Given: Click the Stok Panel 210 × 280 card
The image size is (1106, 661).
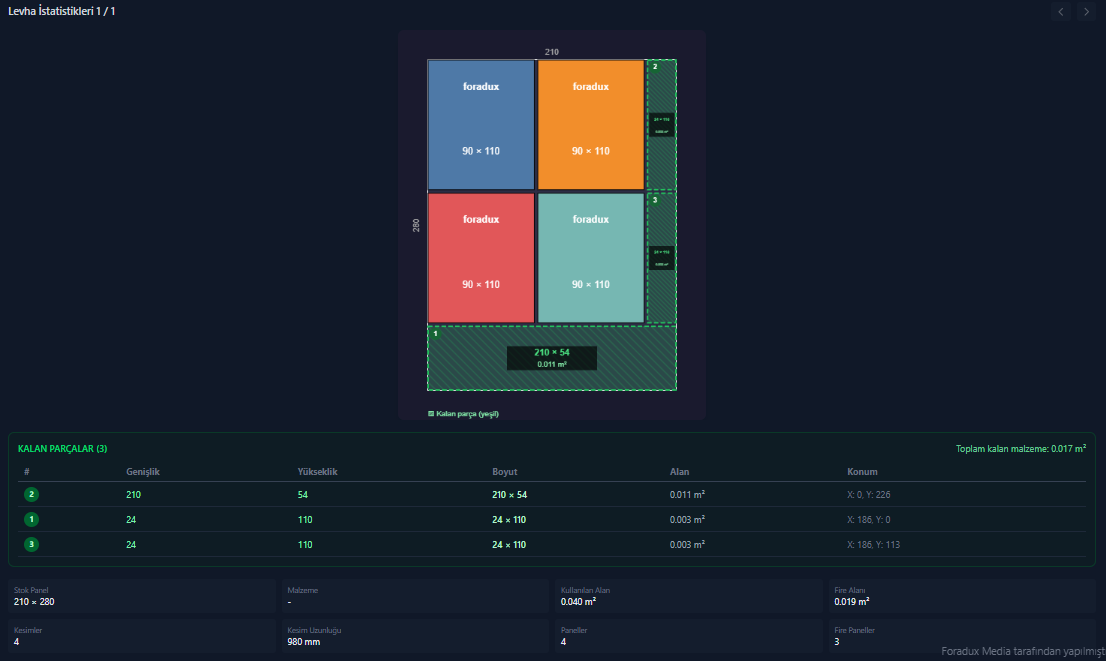Looking at the screenshot, I should [x=141, y=596].
